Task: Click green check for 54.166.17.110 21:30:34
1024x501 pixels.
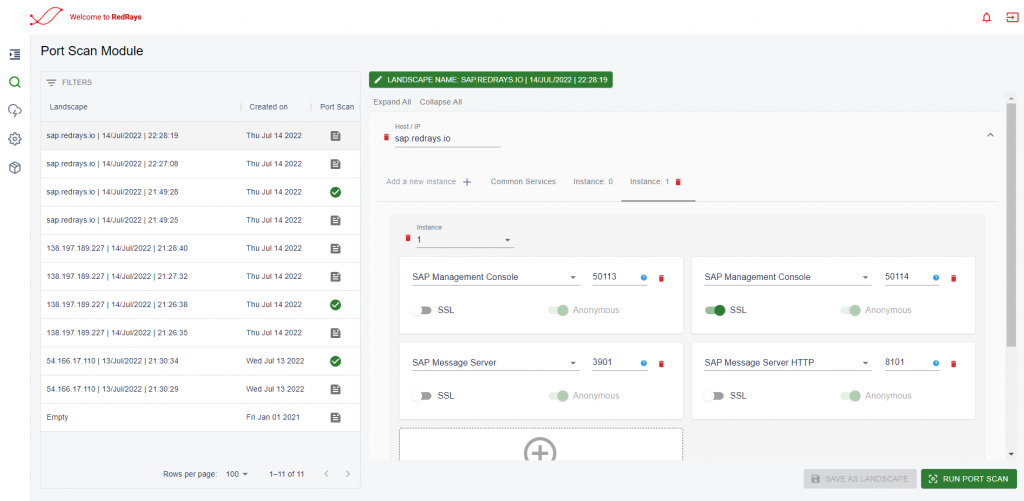Action: pos(336,361)
